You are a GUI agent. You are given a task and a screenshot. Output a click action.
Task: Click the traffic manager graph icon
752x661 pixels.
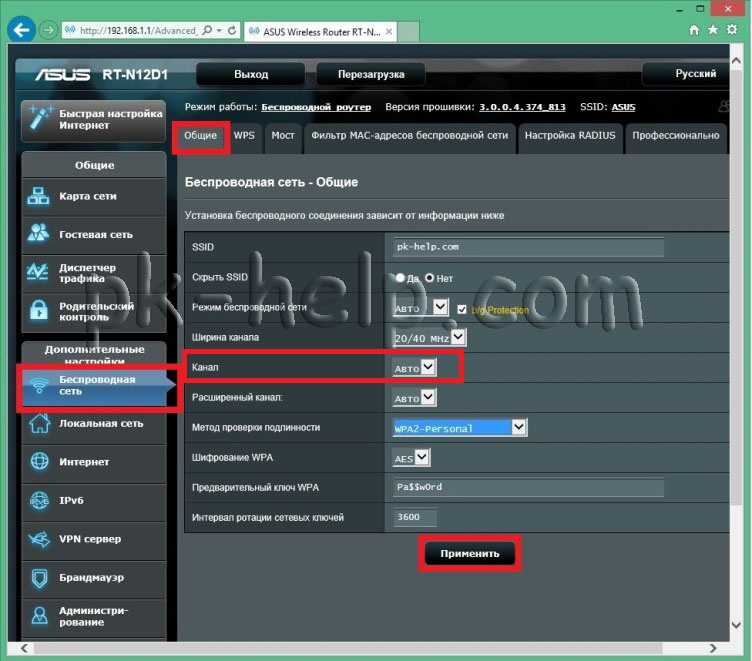[x=37, y=272]
